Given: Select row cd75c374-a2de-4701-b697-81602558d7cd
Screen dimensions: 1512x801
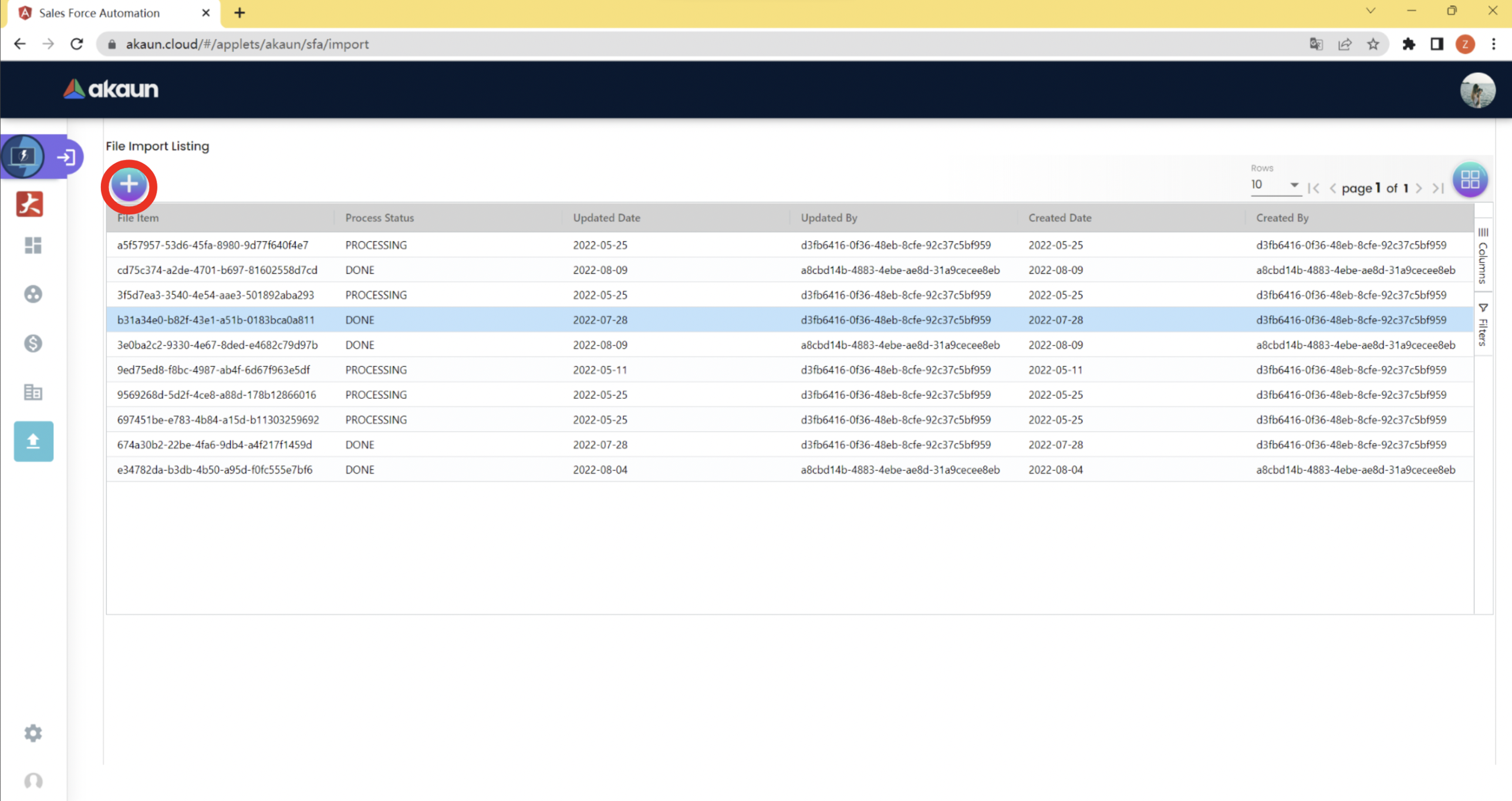Looking at the screenshot, I should tap(217, 270).
